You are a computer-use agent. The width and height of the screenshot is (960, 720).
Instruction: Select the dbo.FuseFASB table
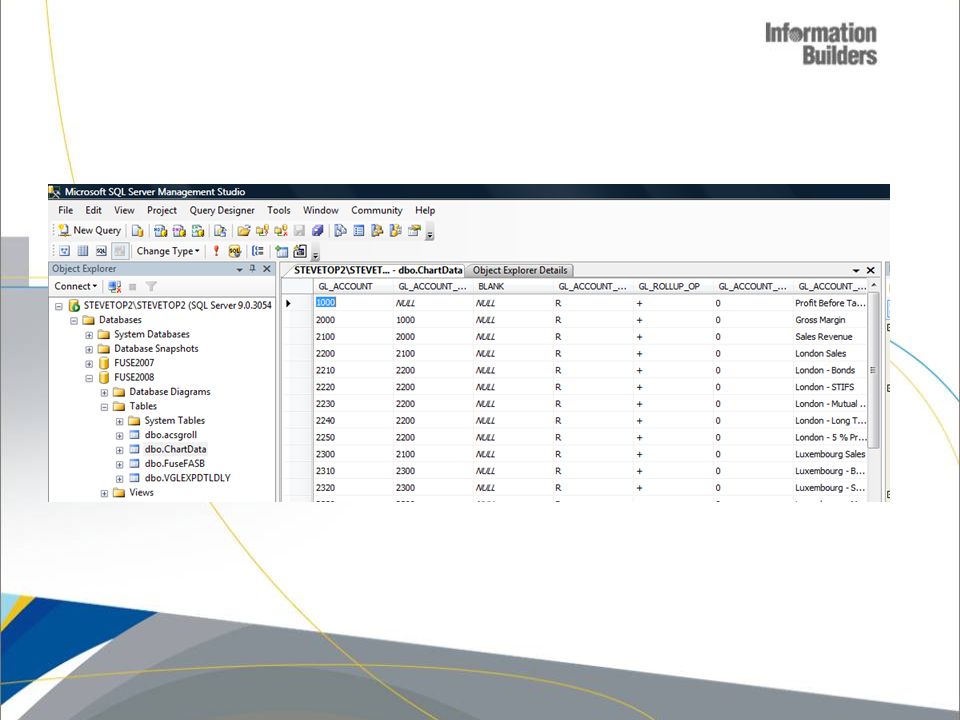click(x=174, y=463)
